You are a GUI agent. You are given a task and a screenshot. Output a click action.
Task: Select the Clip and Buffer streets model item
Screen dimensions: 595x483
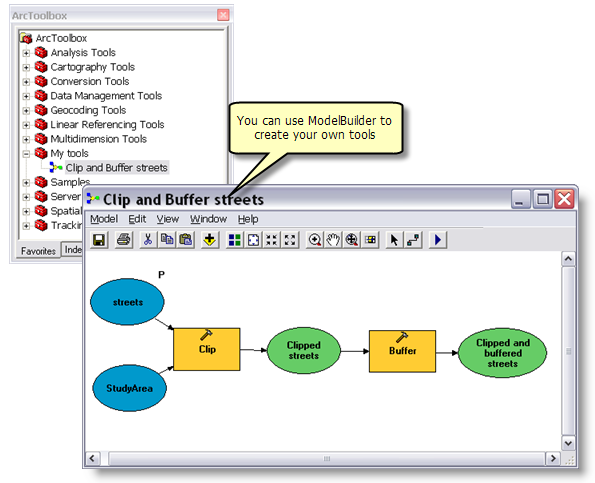coord(116,168)
